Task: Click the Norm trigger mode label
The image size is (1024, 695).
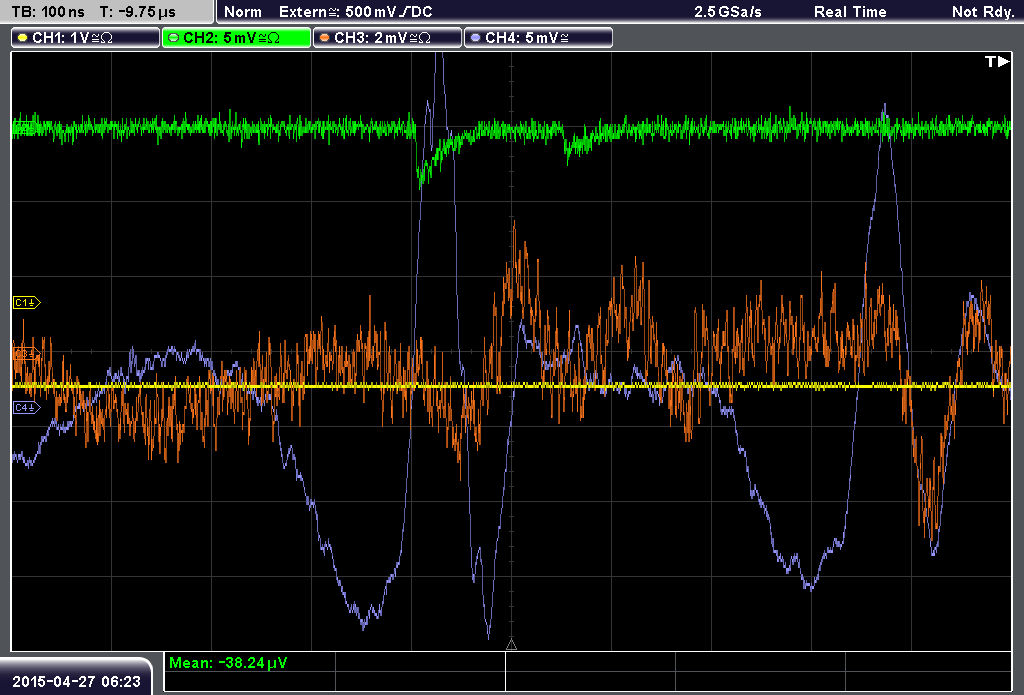Action: coord(243,12)
